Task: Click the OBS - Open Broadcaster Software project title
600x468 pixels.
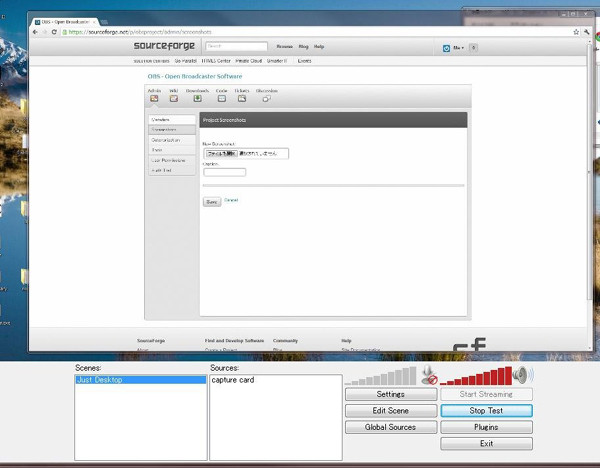Action: 195,77
